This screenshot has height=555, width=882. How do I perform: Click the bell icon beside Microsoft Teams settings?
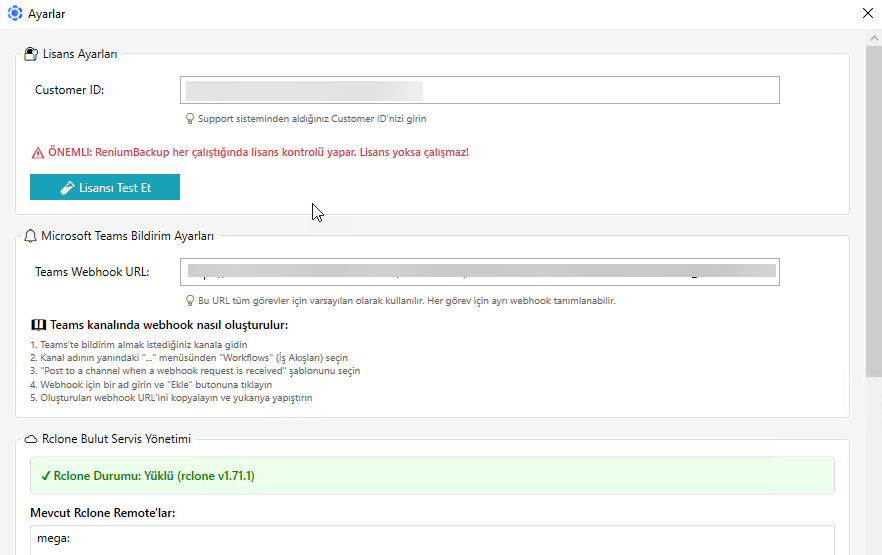tap(30, 236)
